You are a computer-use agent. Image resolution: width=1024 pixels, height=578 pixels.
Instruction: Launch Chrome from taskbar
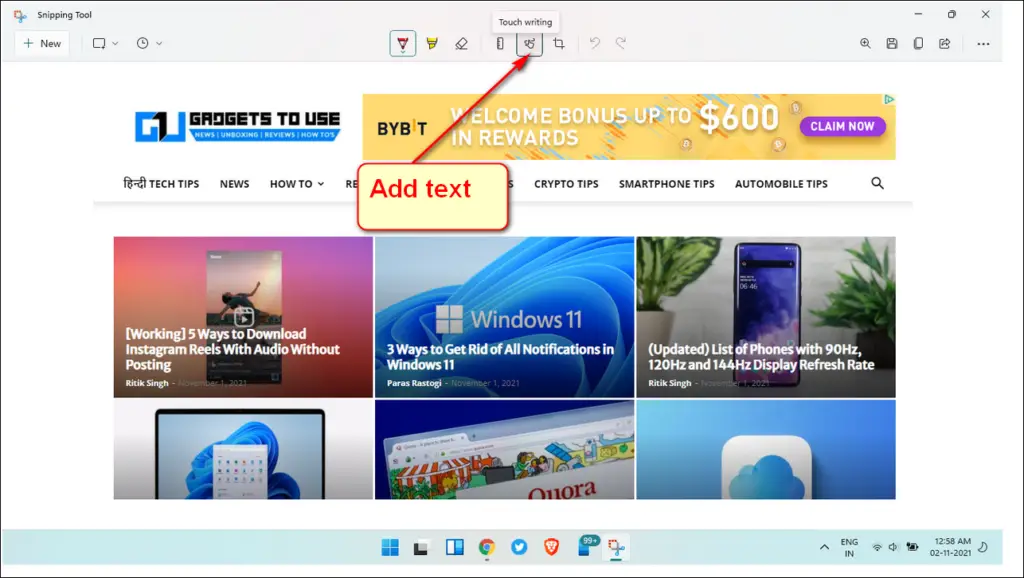pyautogui.click(x=487, y=547)
